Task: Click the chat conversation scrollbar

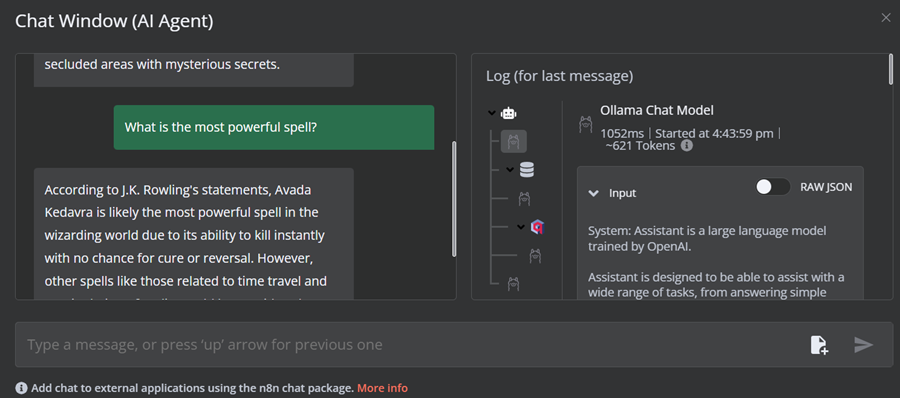Action: pyautogui.click(x=454, y=199)
